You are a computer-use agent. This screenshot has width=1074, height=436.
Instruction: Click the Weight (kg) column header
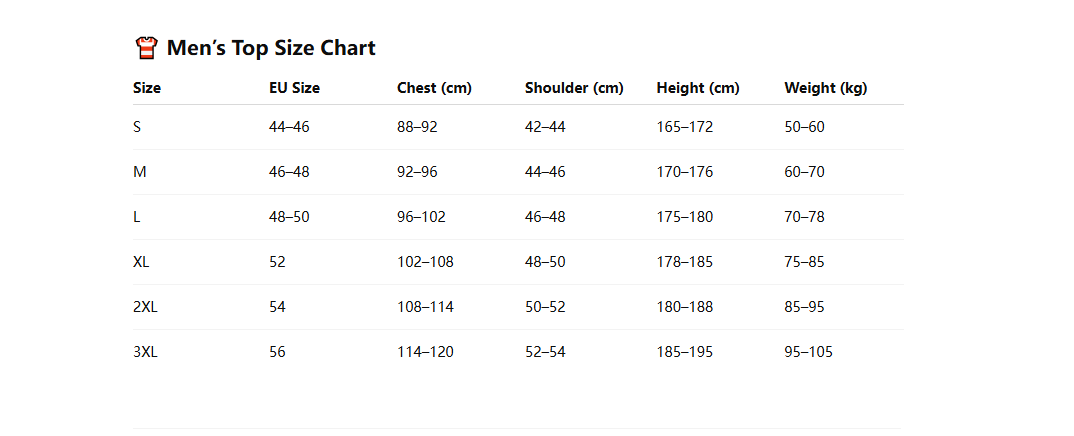(x=826, y=88)
